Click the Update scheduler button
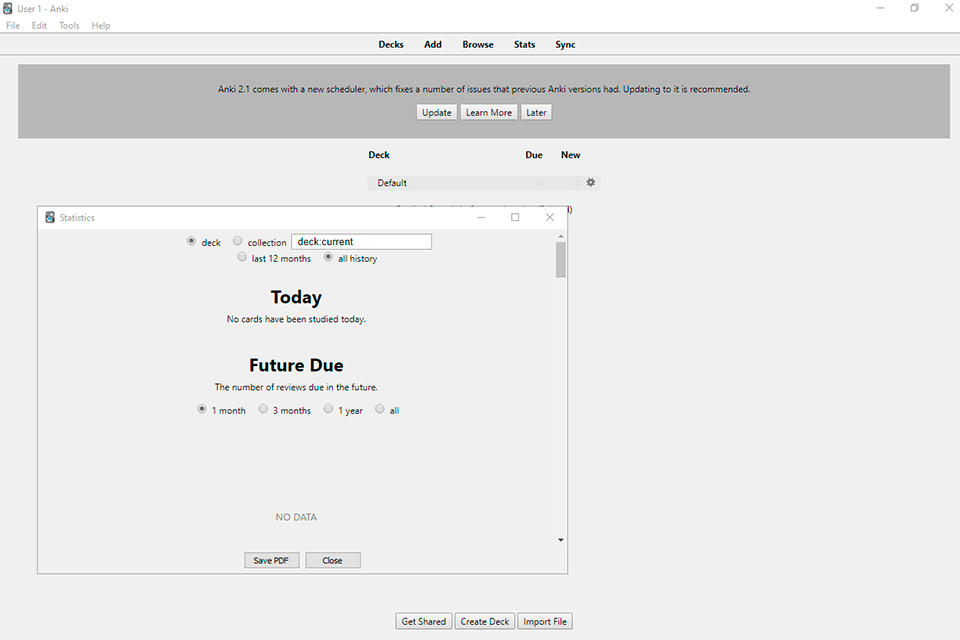The height and width of the screenshot is (640, 960). (437, 113)
